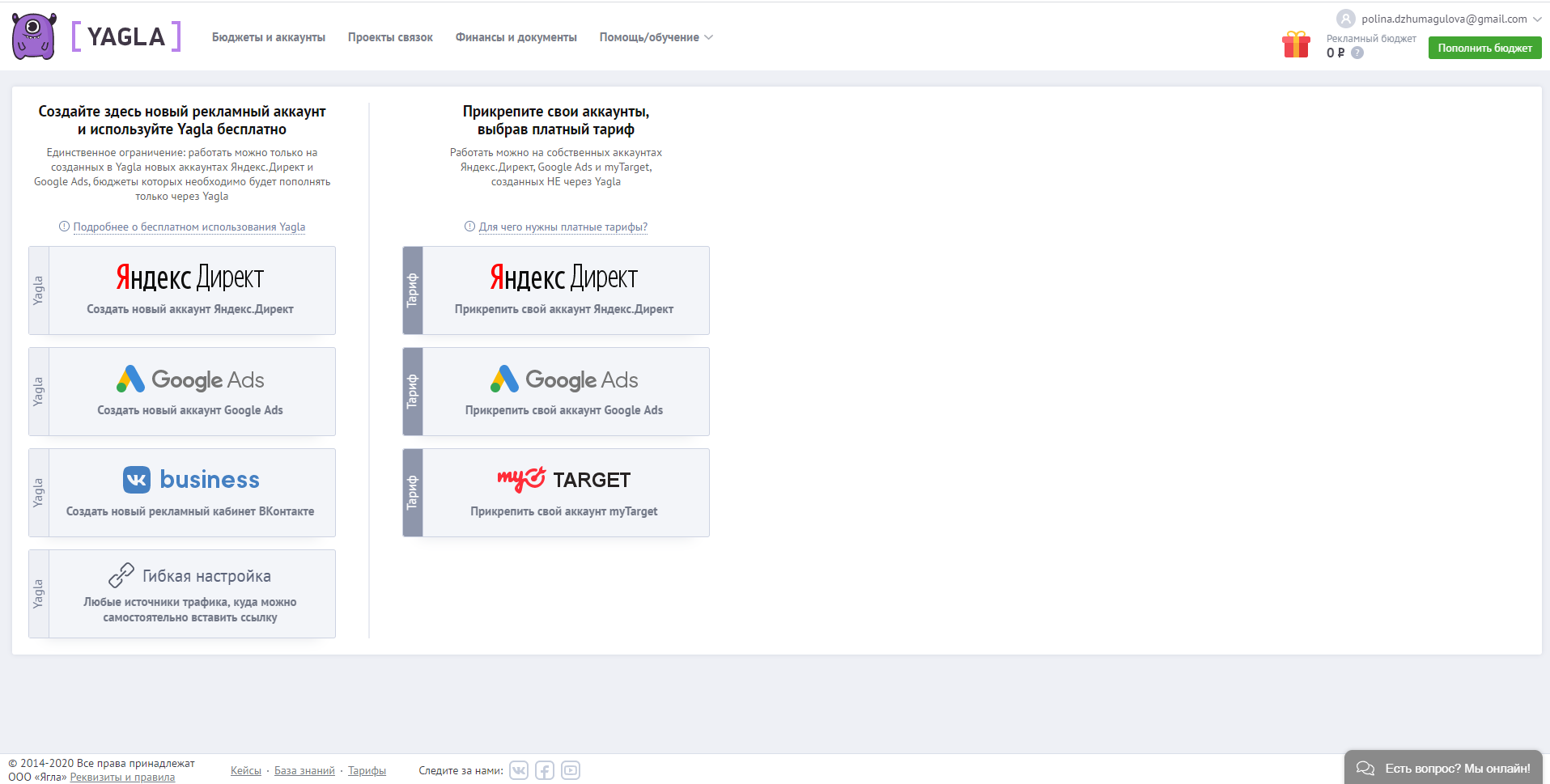This screenshot has height=784, width=1550.
Task: Open the Гибкая настройка card
Action: tap(182, 594)
